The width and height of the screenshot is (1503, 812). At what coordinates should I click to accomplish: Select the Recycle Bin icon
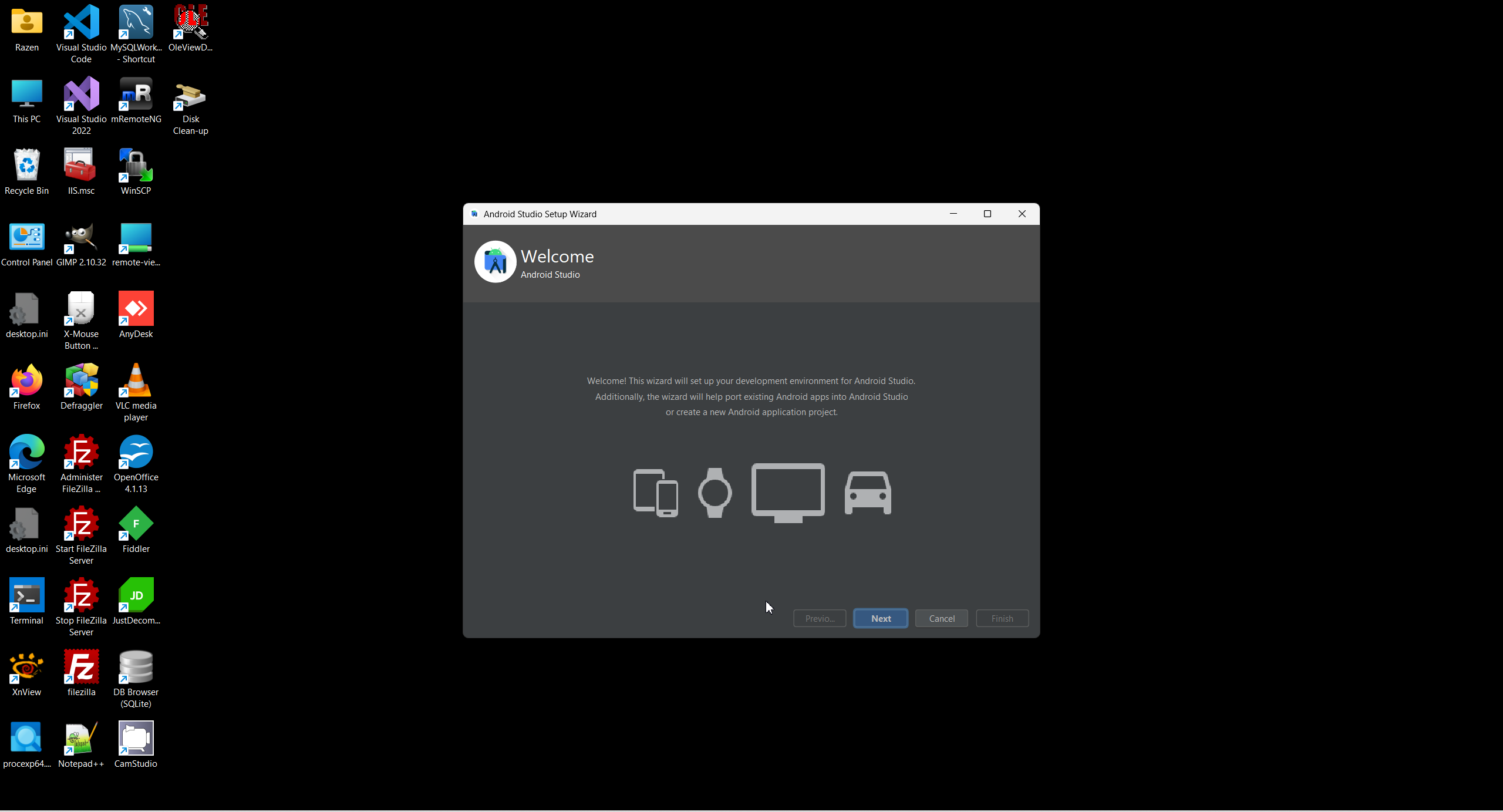[26, 166]
